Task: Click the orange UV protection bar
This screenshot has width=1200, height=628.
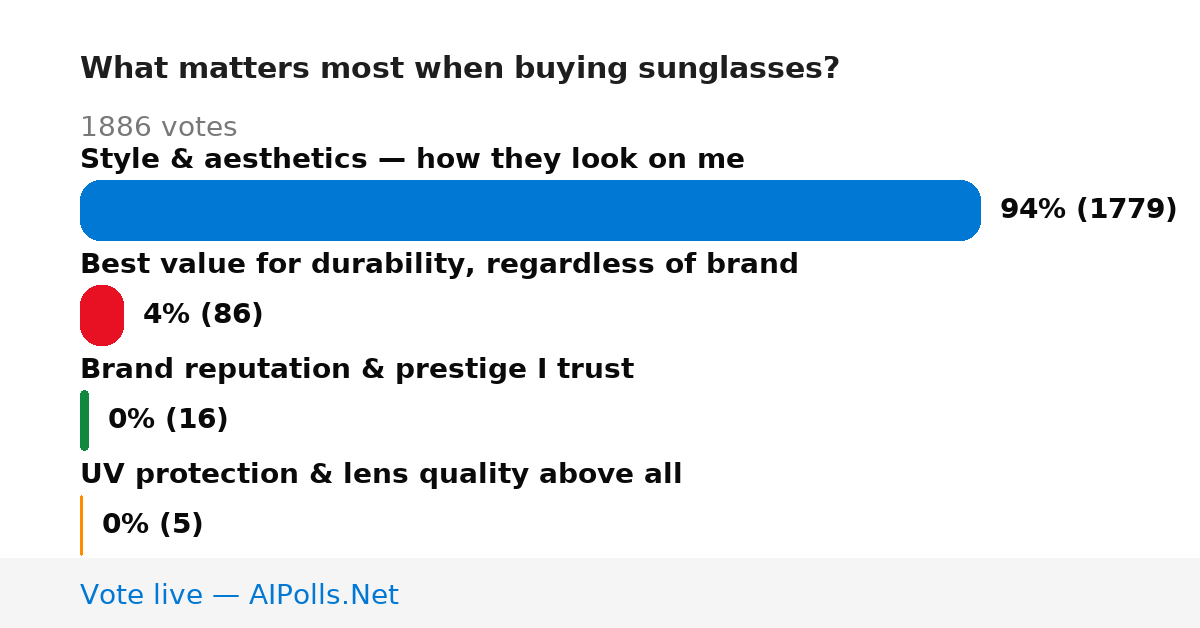Action: (x=81, y=525)
